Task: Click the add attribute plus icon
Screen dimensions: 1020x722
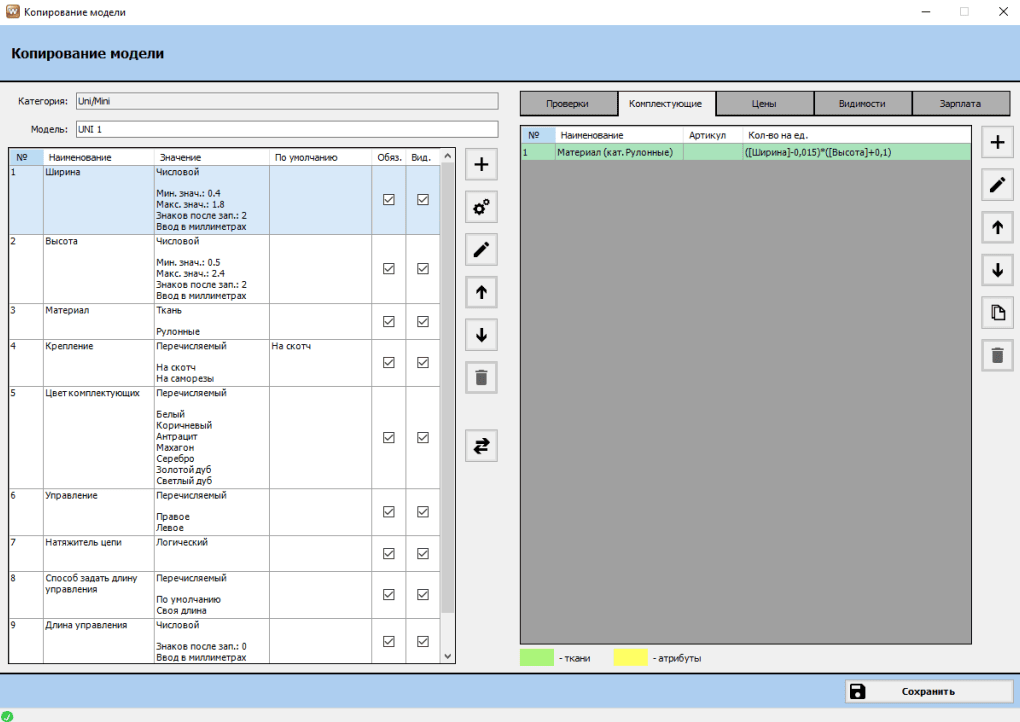Action: pyautogui.click(x=481, y=165)
